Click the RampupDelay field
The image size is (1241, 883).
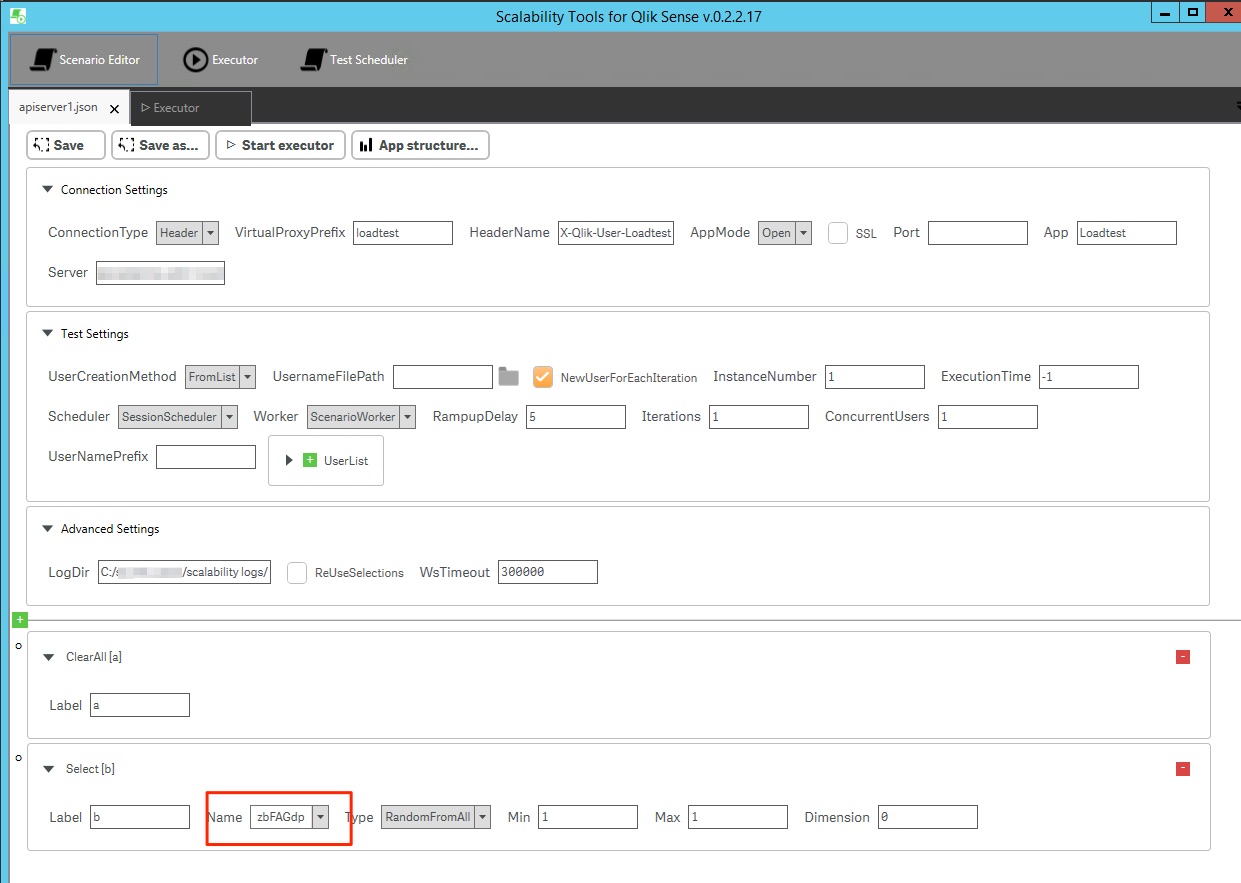coord(576,417)
